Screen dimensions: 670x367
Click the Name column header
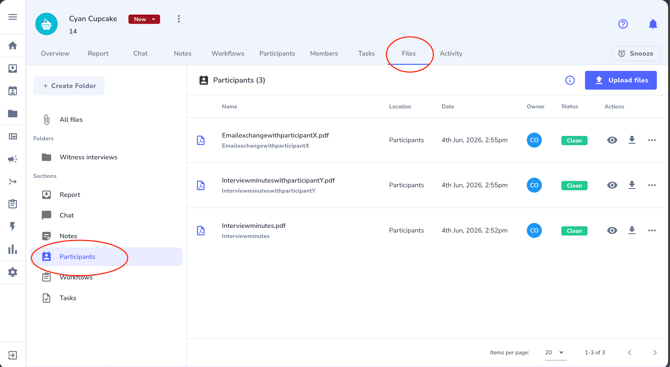229,106
